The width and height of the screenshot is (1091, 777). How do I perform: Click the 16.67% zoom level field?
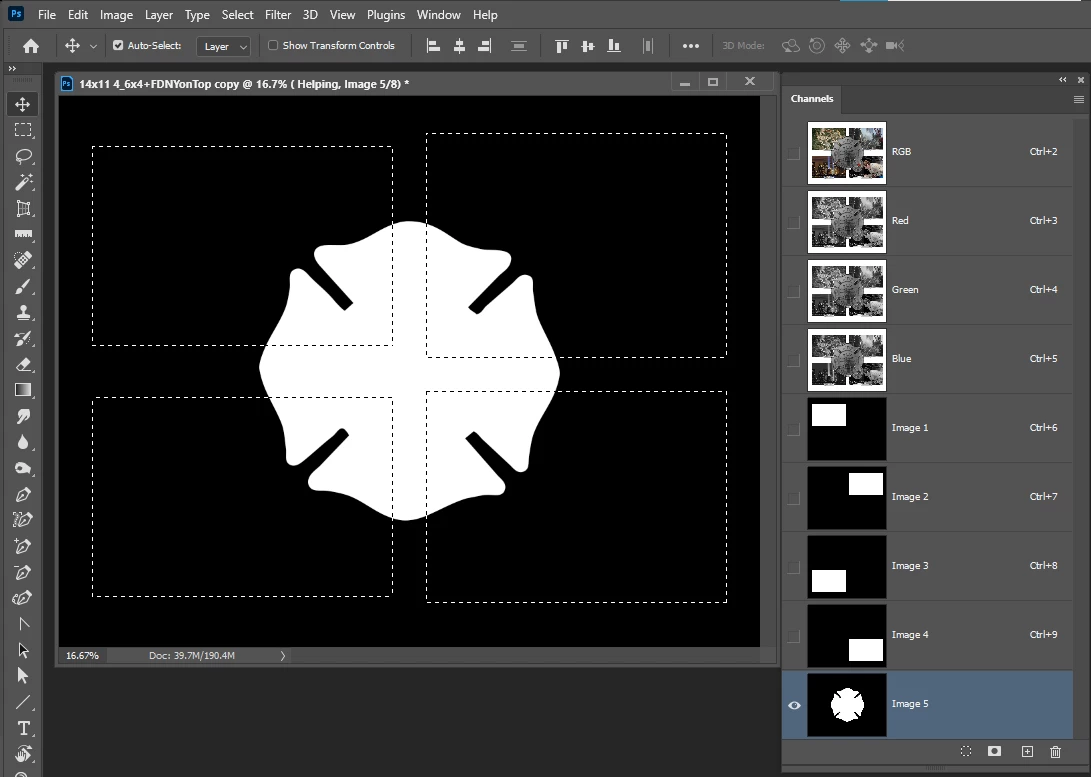point(82,655)
